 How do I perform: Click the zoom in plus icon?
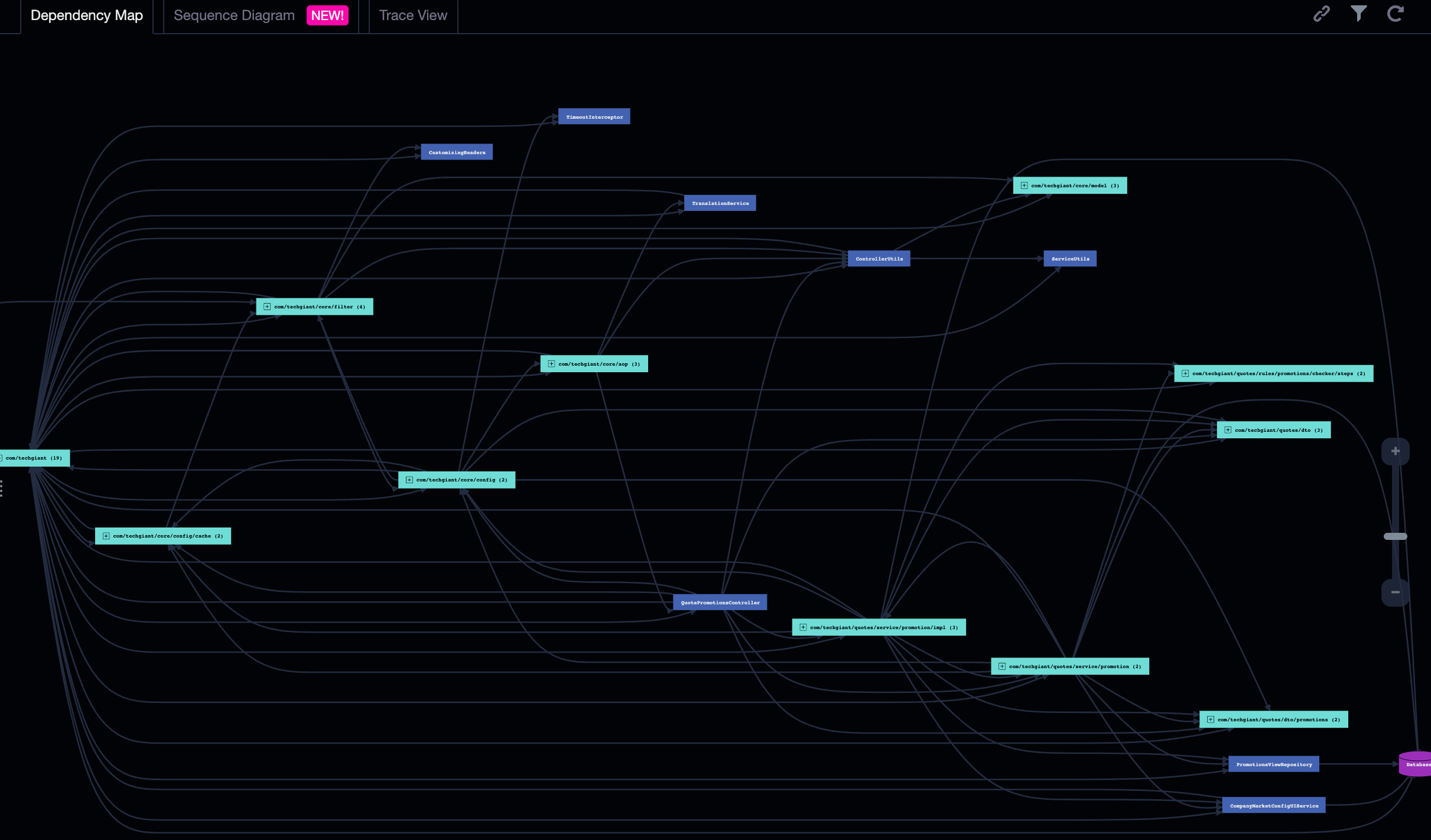[1395, 451]
